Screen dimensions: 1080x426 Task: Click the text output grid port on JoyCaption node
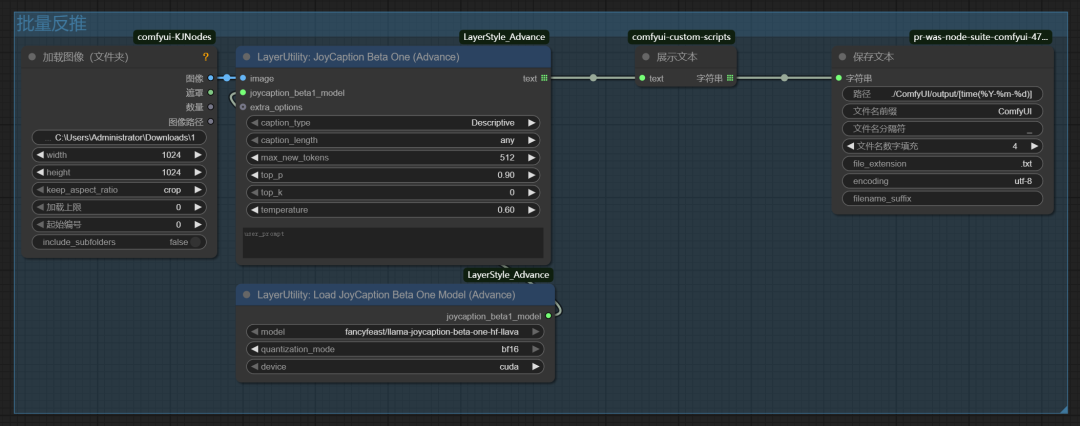pyautogui.click(x=544, y=78)
